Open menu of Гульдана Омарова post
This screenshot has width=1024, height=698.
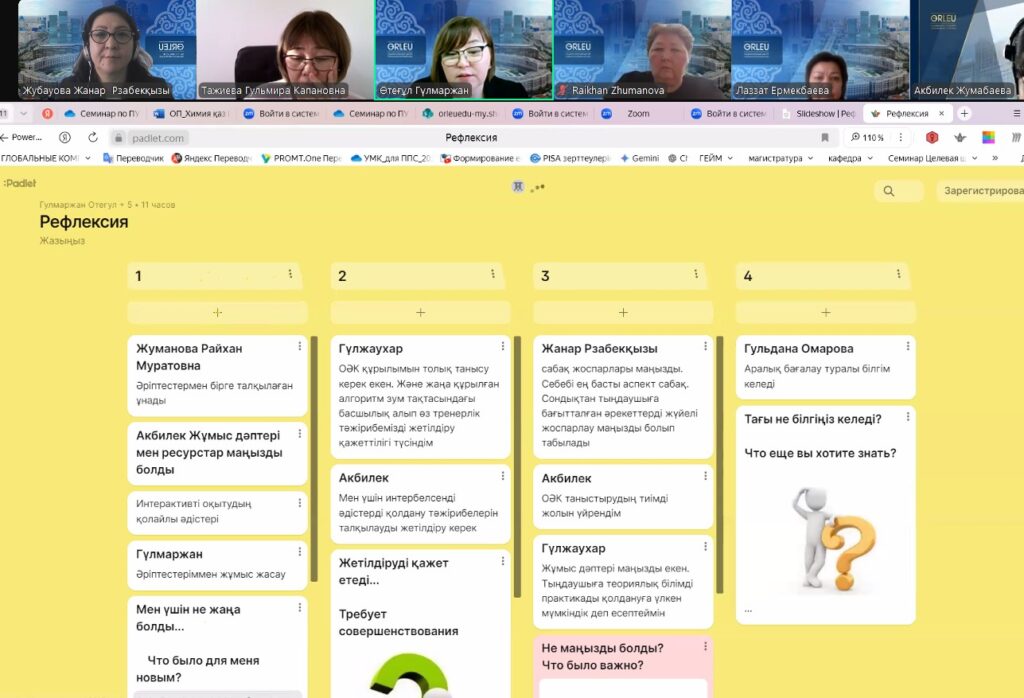coord(908,347)
